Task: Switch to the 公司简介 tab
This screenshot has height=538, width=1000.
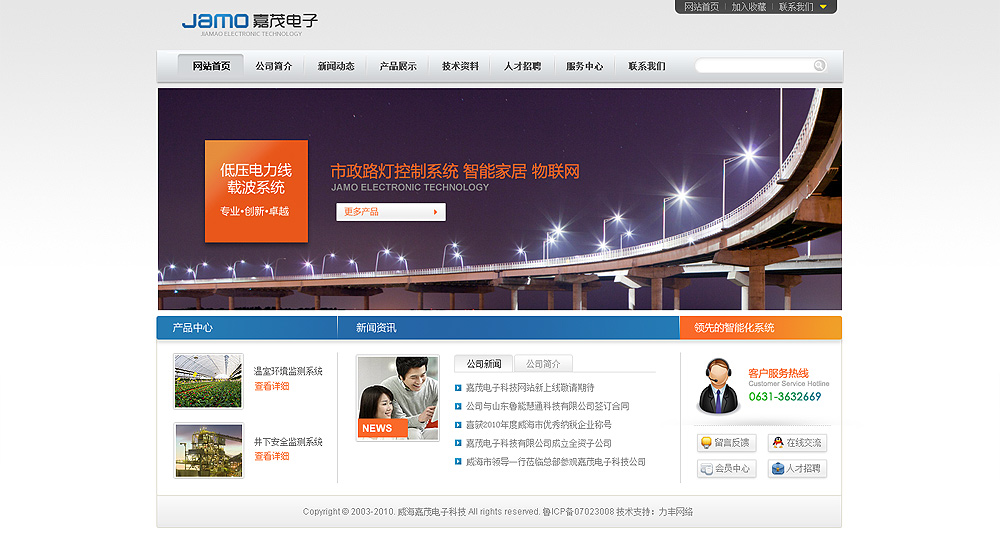Action: 543,364
